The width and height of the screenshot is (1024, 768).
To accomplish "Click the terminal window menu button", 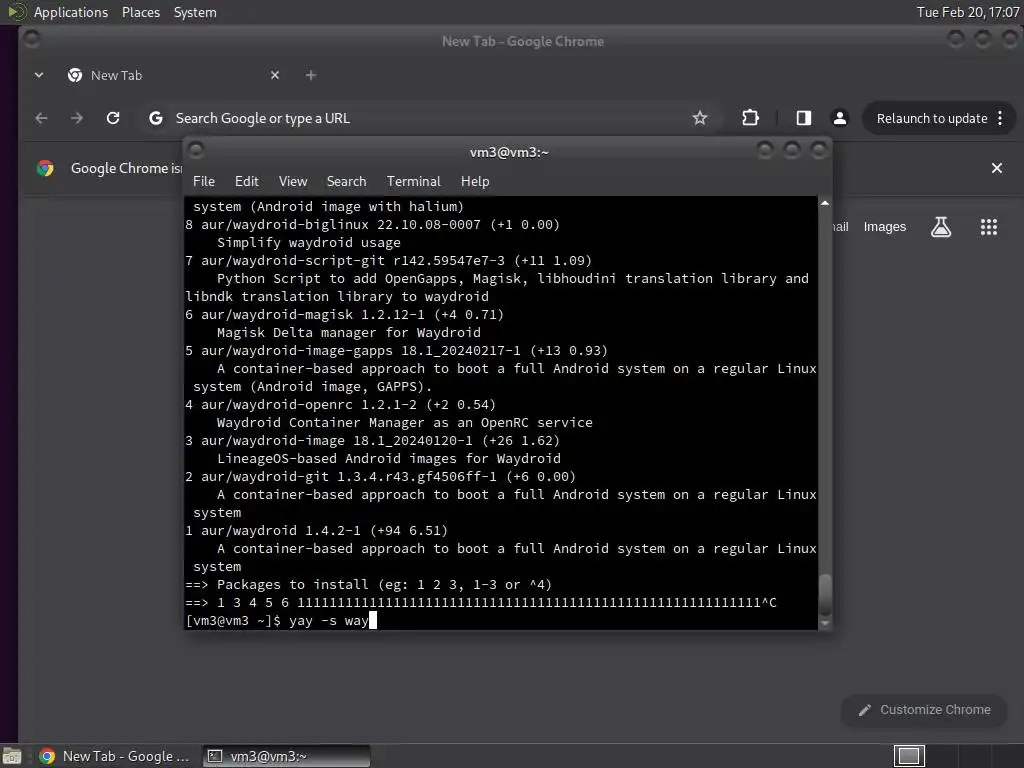I will tap(196, 151).
